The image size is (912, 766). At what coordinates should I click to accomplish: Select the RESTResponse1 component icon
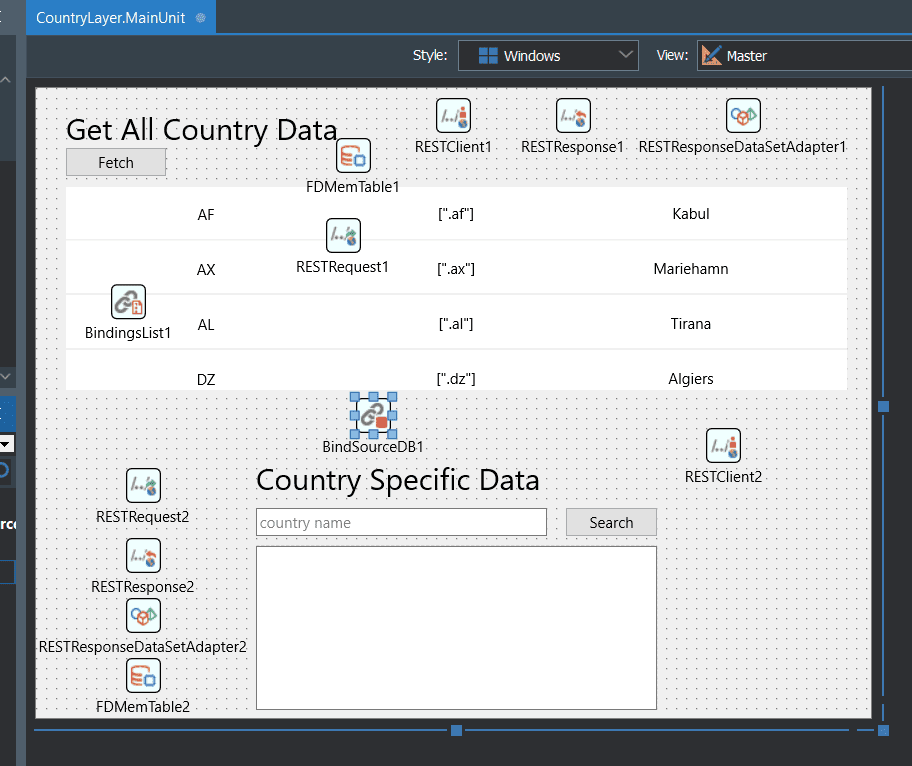pos(573,116)
